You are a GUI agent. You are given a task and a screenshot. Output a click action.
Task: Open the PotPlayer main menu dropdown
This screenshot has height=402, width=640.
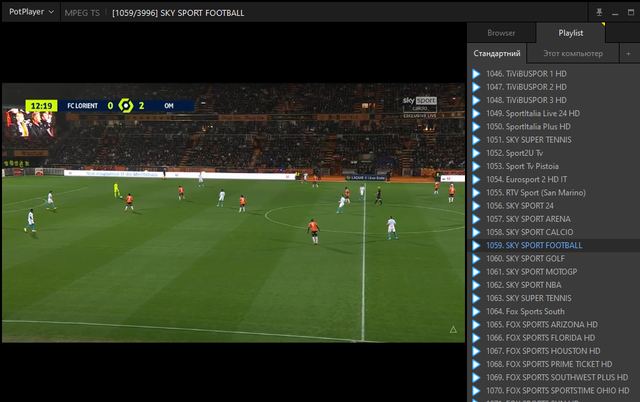point(31,12)
